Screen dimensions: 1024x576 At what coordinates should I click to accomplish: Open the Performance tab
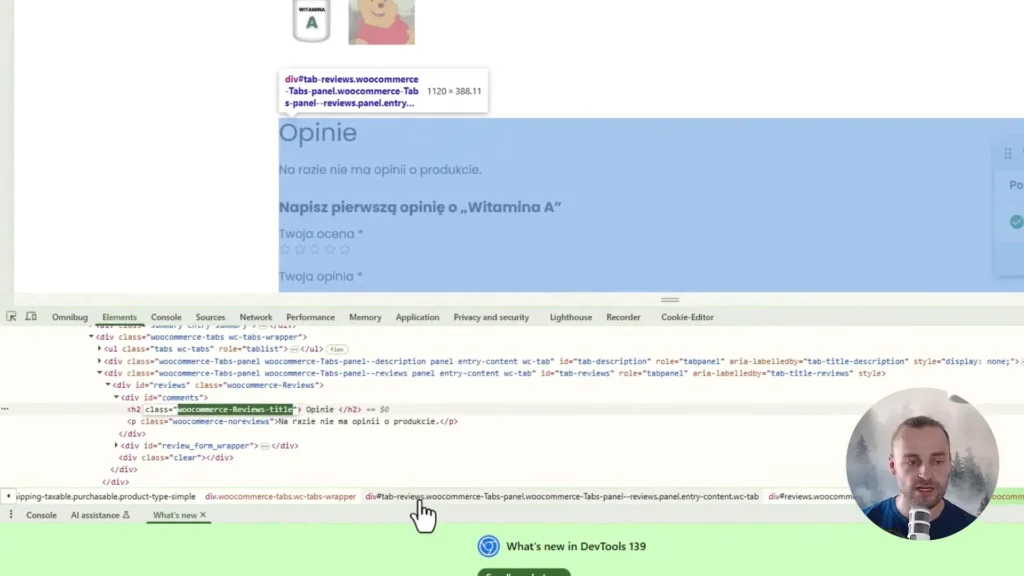(x=310, y=317)
